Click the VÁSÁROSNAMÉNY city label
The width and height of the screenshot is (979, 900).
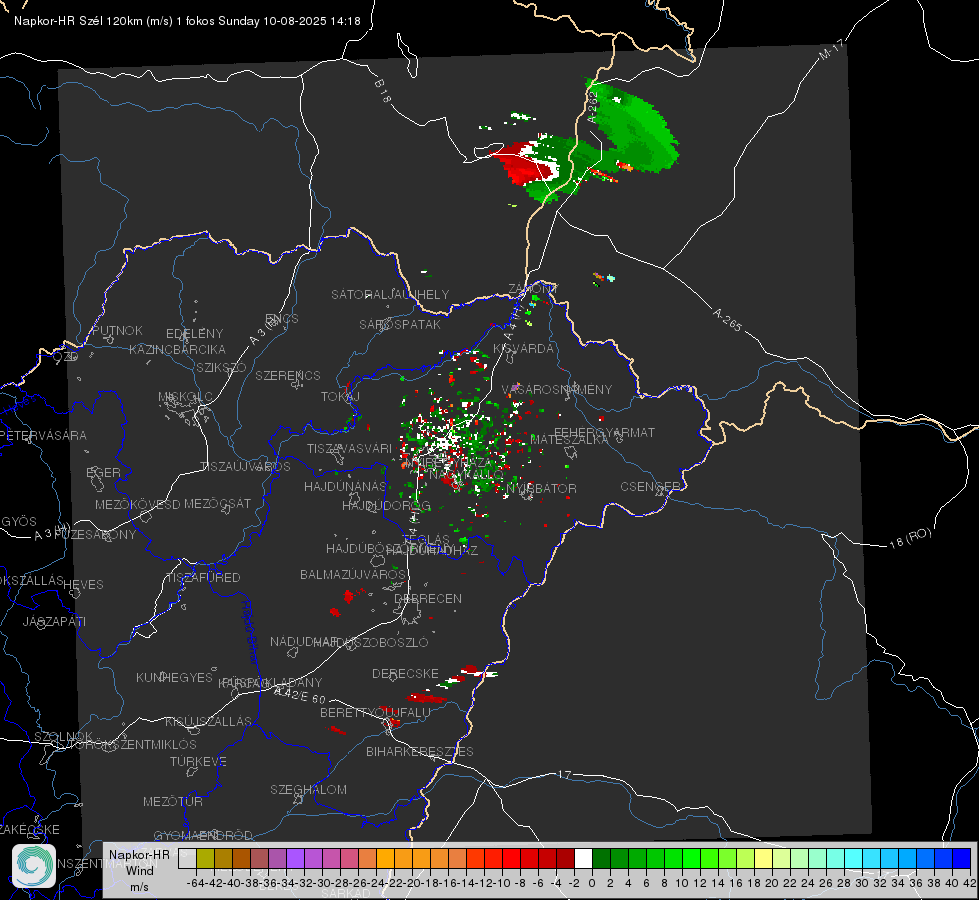point(557,389)
